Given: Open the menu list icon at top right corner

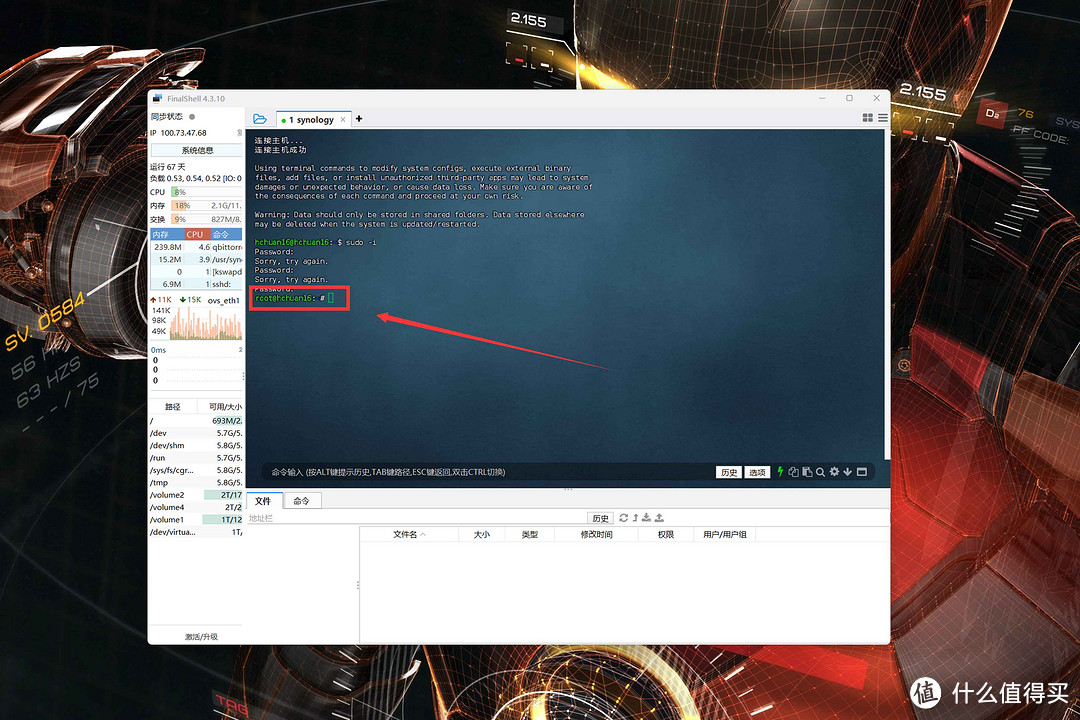Looking at the screenshot, I should click(882, 118).
